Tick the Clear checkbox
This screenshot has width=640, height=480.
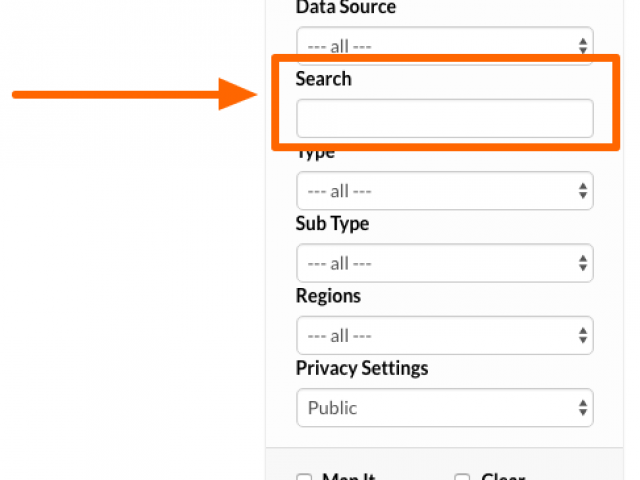click(x=462, y=477)
